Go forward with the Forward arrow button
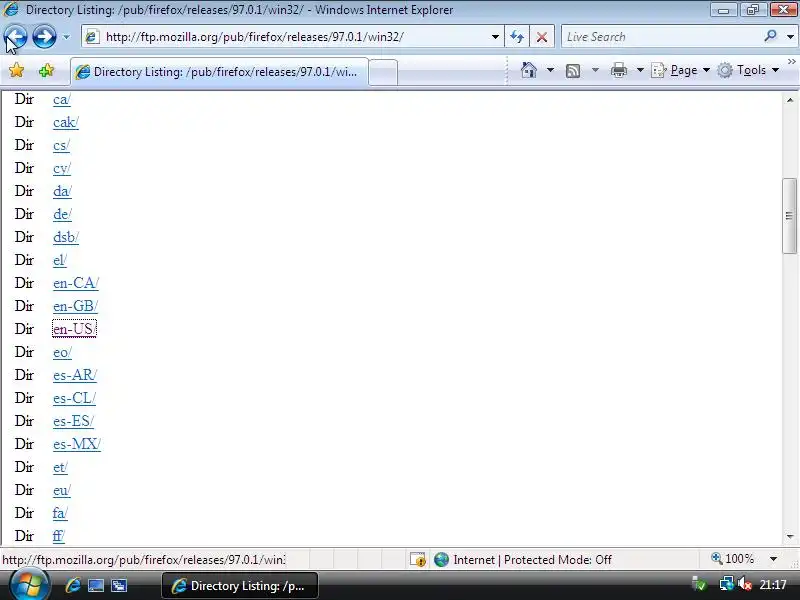This screenshot has width=800, height=600. click(44, 37)
